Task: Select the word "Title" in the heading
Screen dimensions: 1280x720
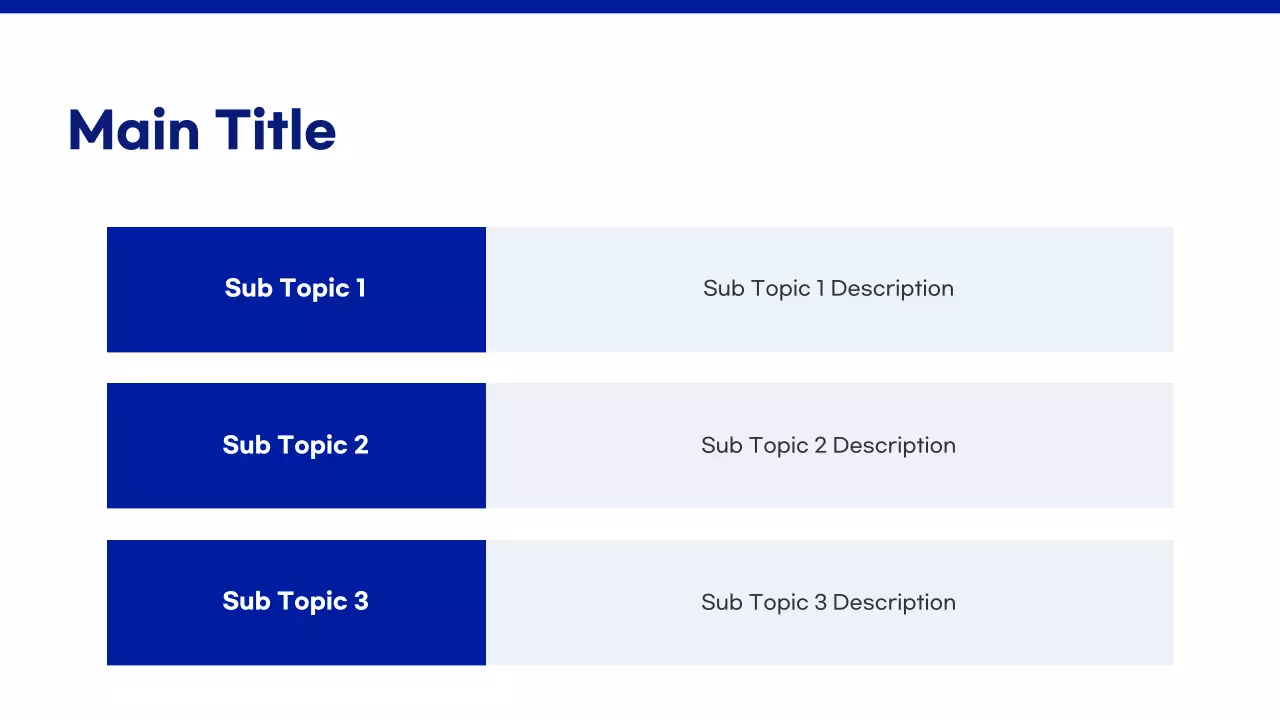Action: [276, 131]
